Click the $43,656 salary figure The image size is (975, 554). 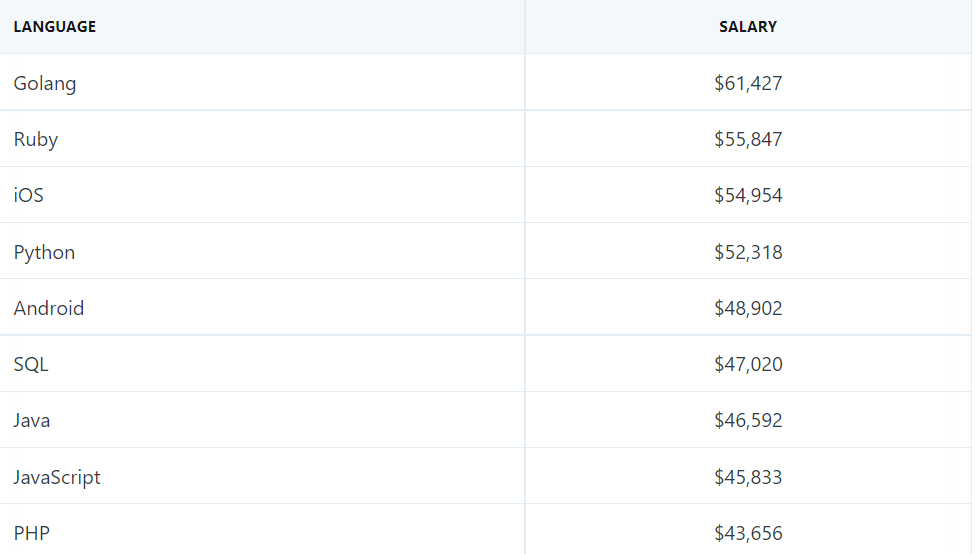(748, 533)
